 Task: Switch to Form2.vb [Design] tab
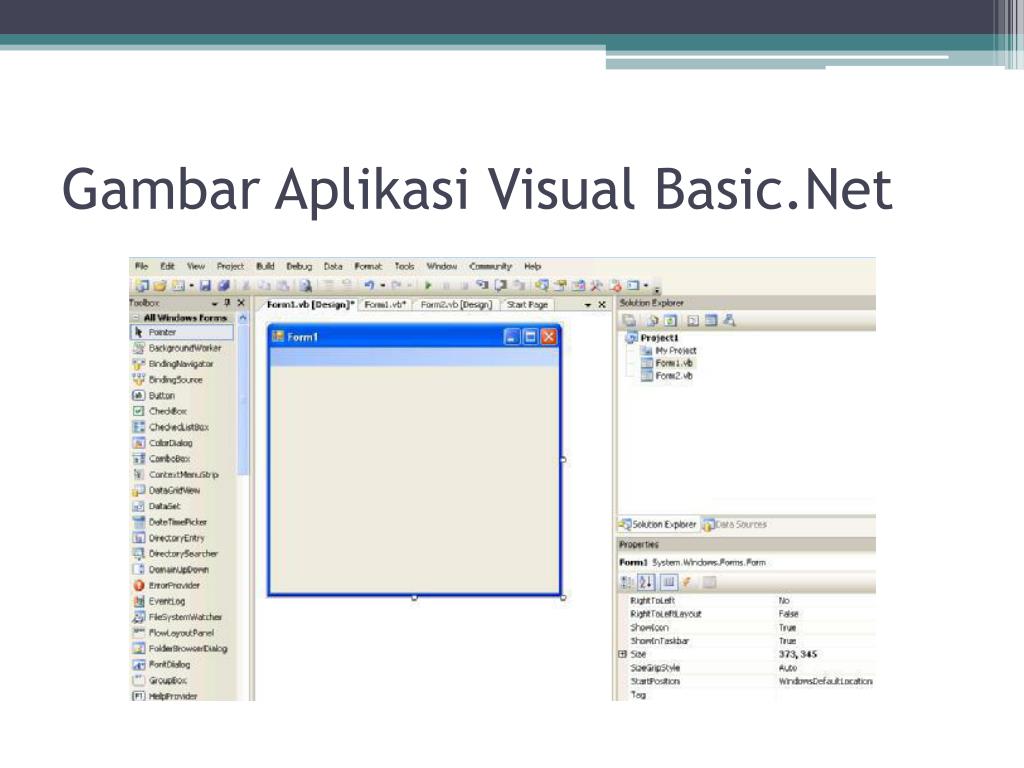[x=456, y=305]
